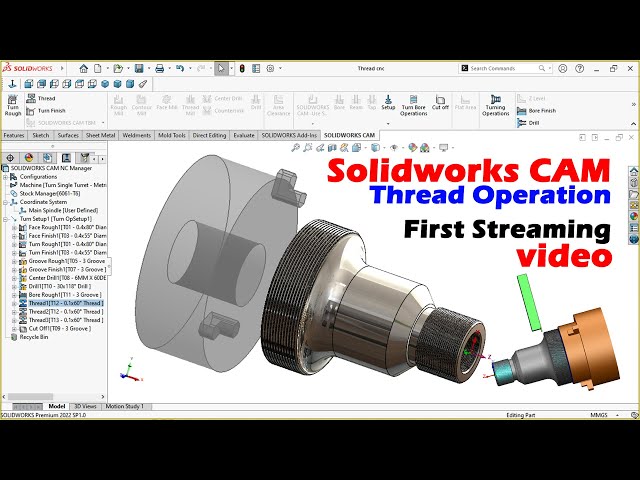
Task: Open the 3D Views bottom tab
Action: [85, 406]
